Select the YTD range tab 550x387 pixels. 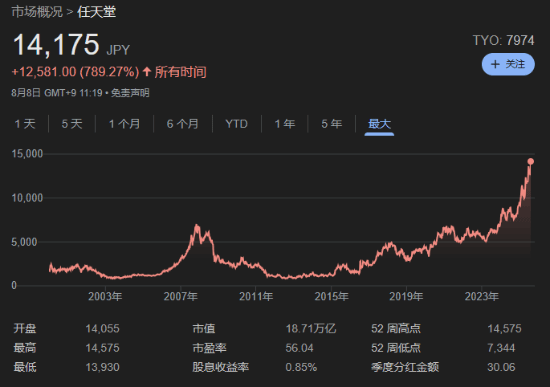(x=236, y=124)
